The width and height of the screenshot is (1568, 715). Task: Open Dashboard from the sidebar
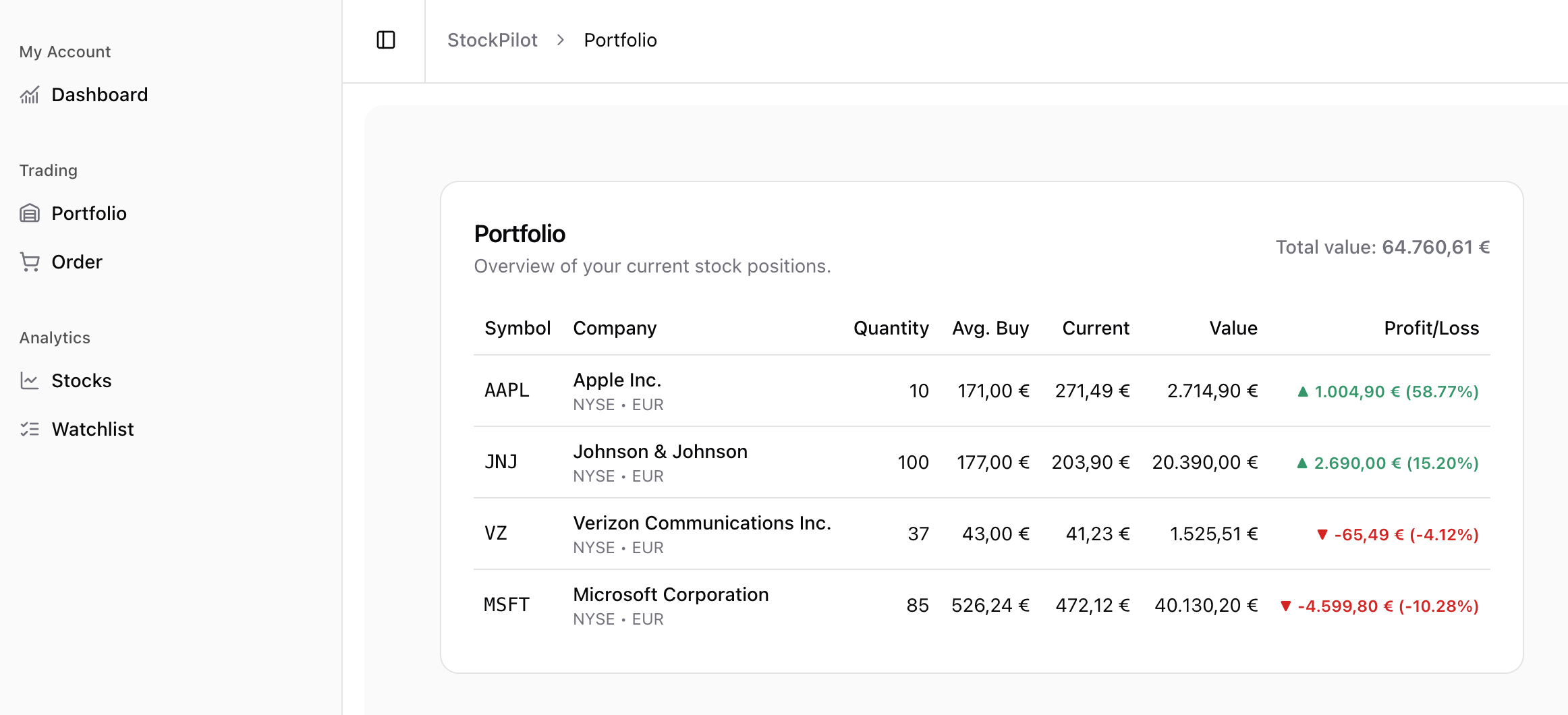tap(99, 95)
